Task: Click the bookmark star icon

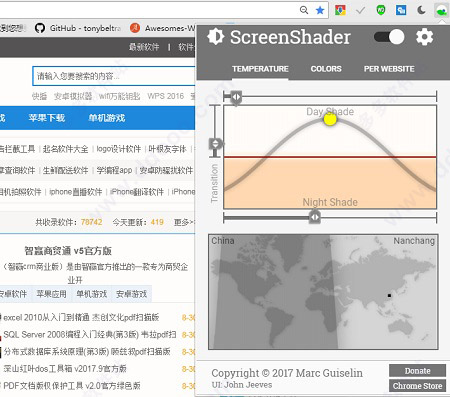Action: click(320, 10)
